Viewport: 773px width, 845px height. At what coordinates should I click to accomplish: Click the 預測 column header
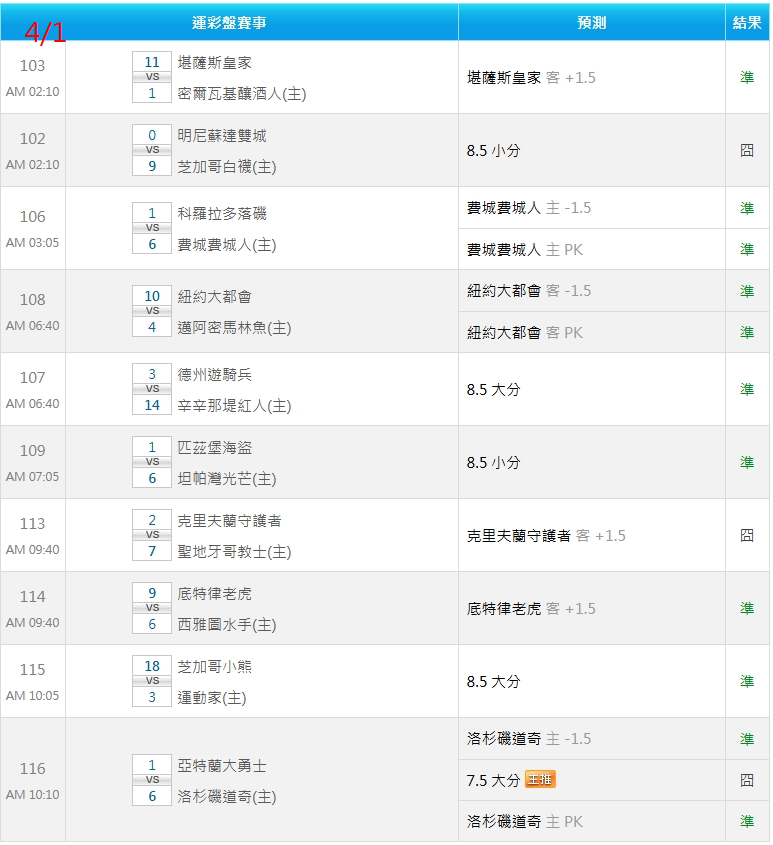(x=591, y=23)
